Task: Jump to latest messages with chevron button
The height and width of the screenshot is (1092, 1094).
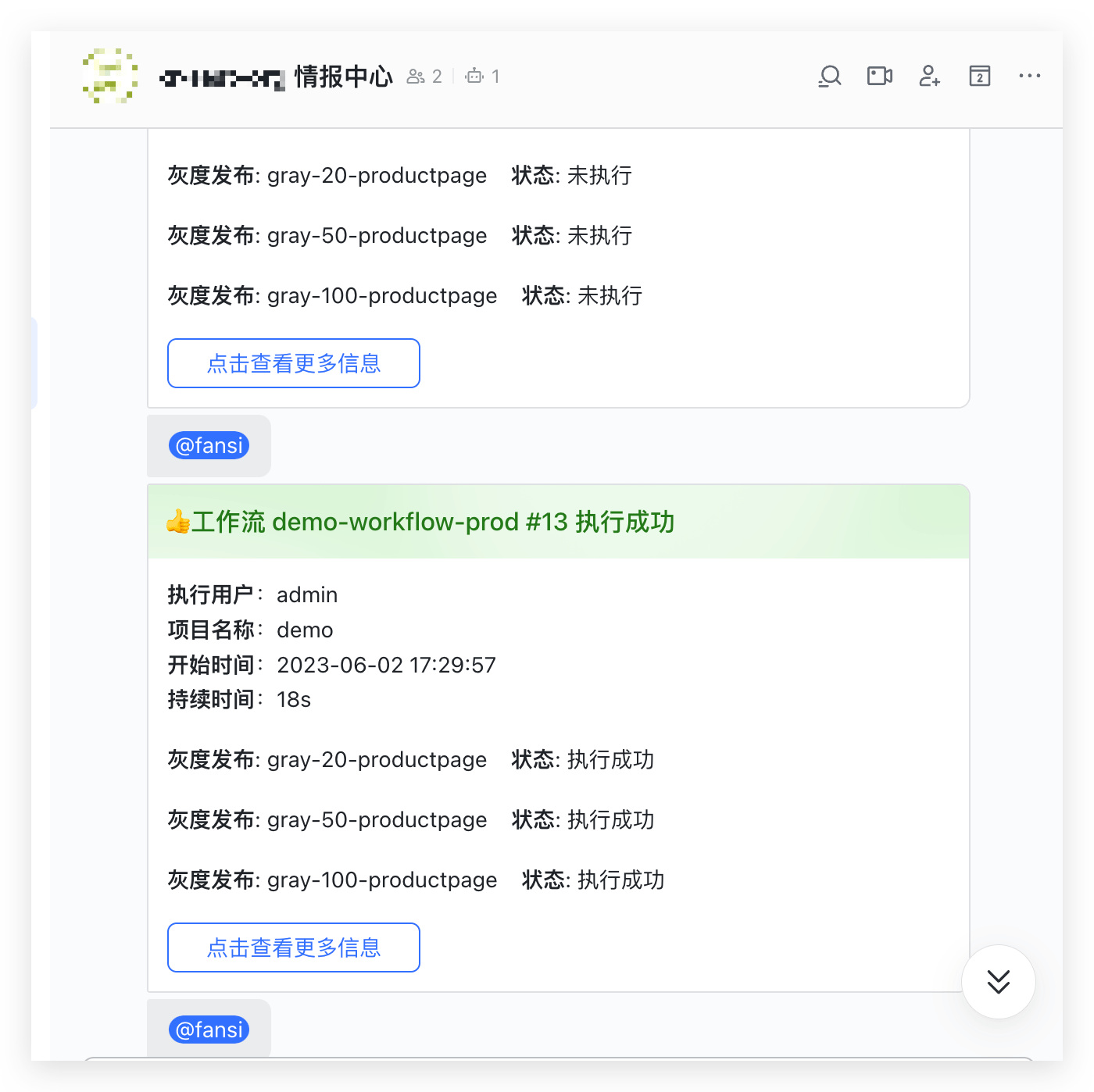Action: coord(998,983)
